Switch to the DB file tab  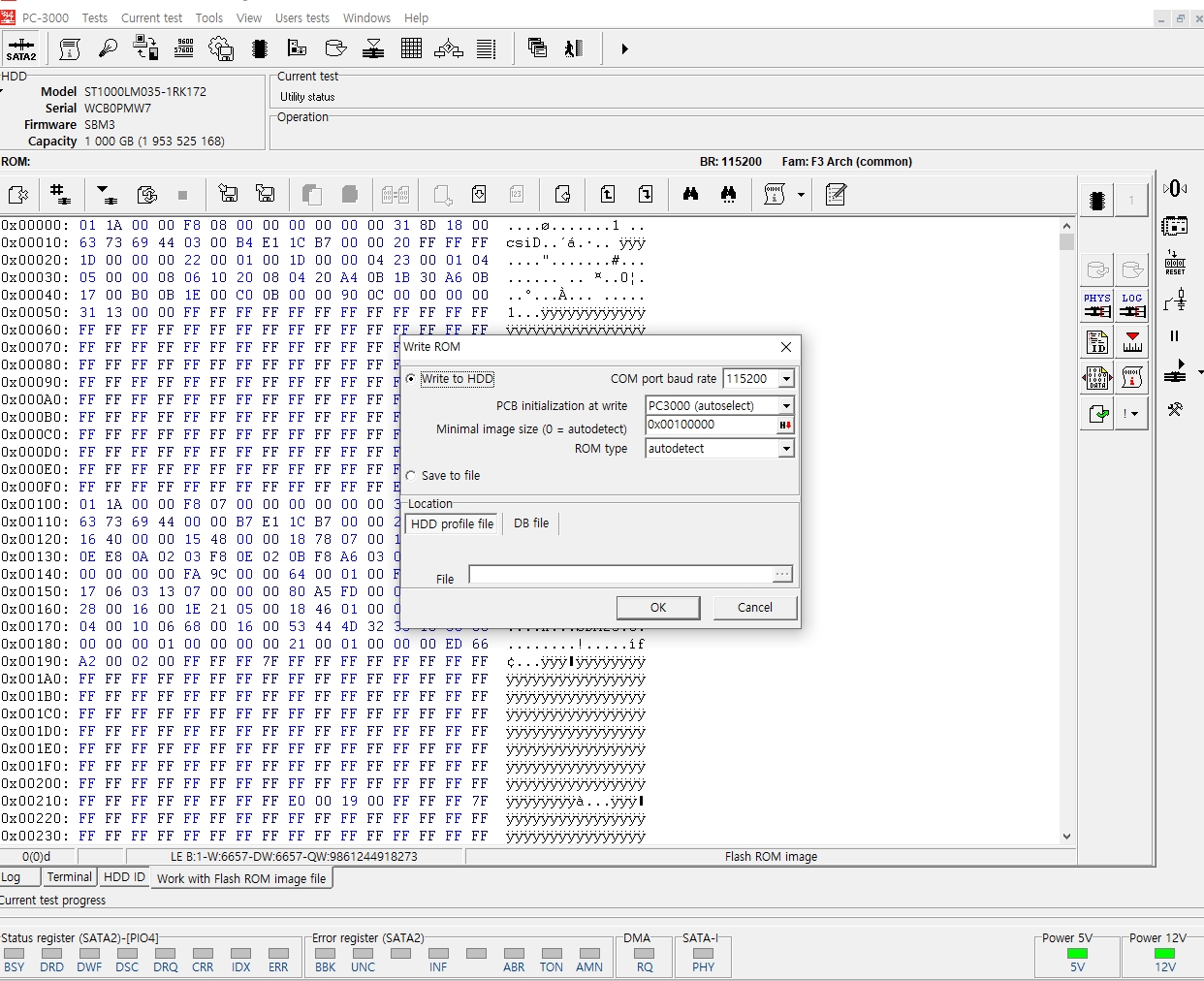tap(531, 523)
